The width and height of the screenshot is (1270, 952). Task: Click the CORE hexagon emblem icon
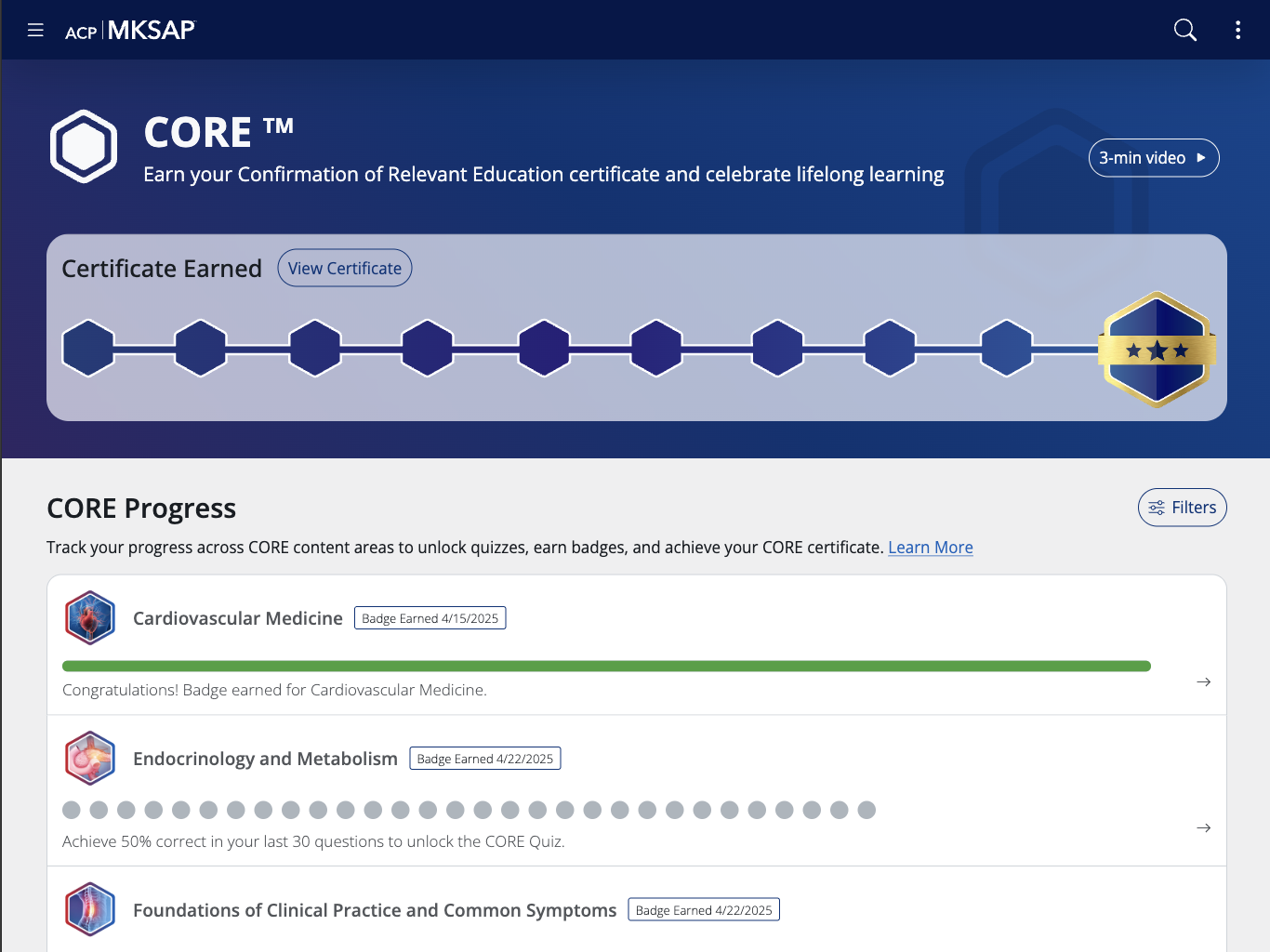click(84, 146)
